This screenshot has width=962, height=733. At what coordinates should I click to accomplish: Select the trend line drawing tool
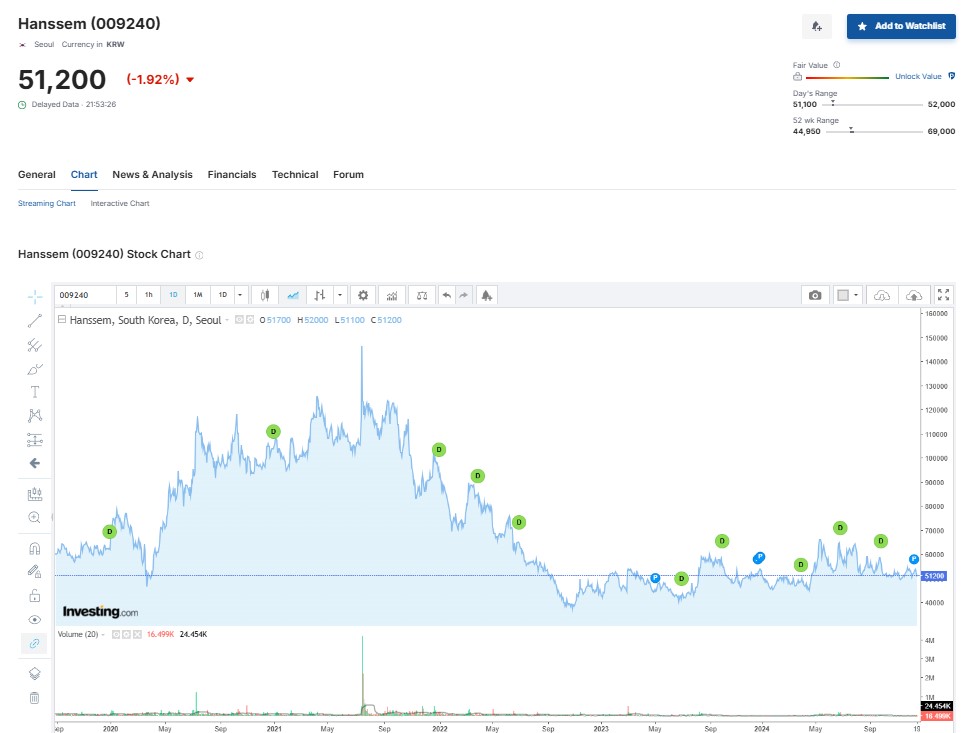pyautogui.click(x=35, y=320)
